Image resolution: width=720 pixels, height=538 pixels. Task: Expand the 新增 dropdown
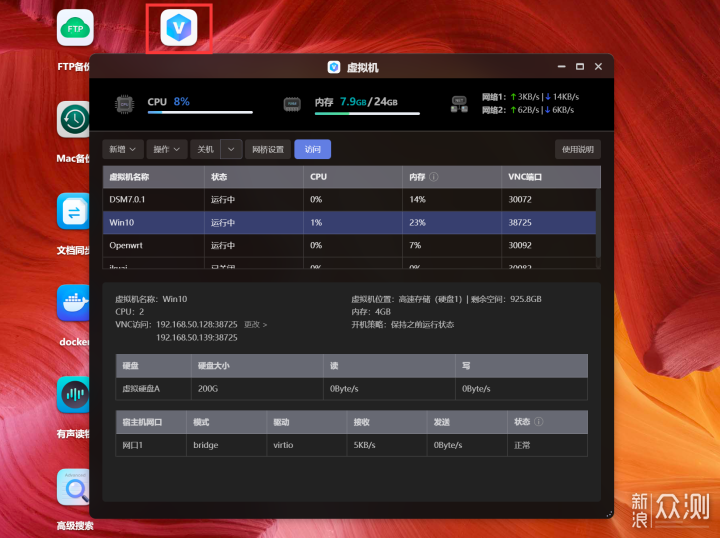123,149
